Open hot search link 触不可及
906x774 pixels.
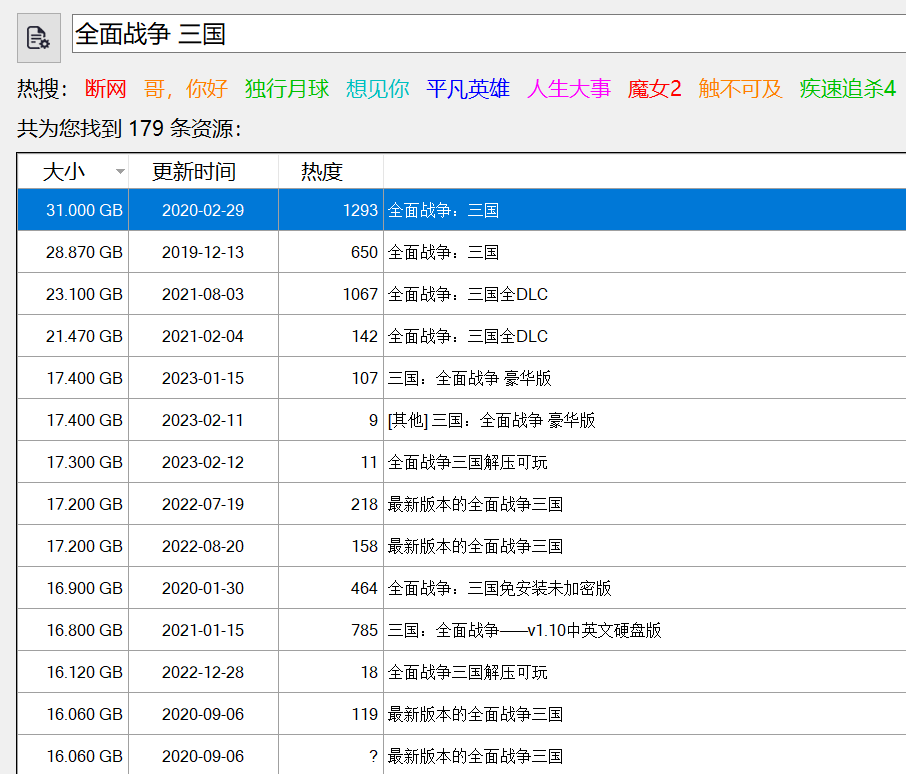click(740, 89)
